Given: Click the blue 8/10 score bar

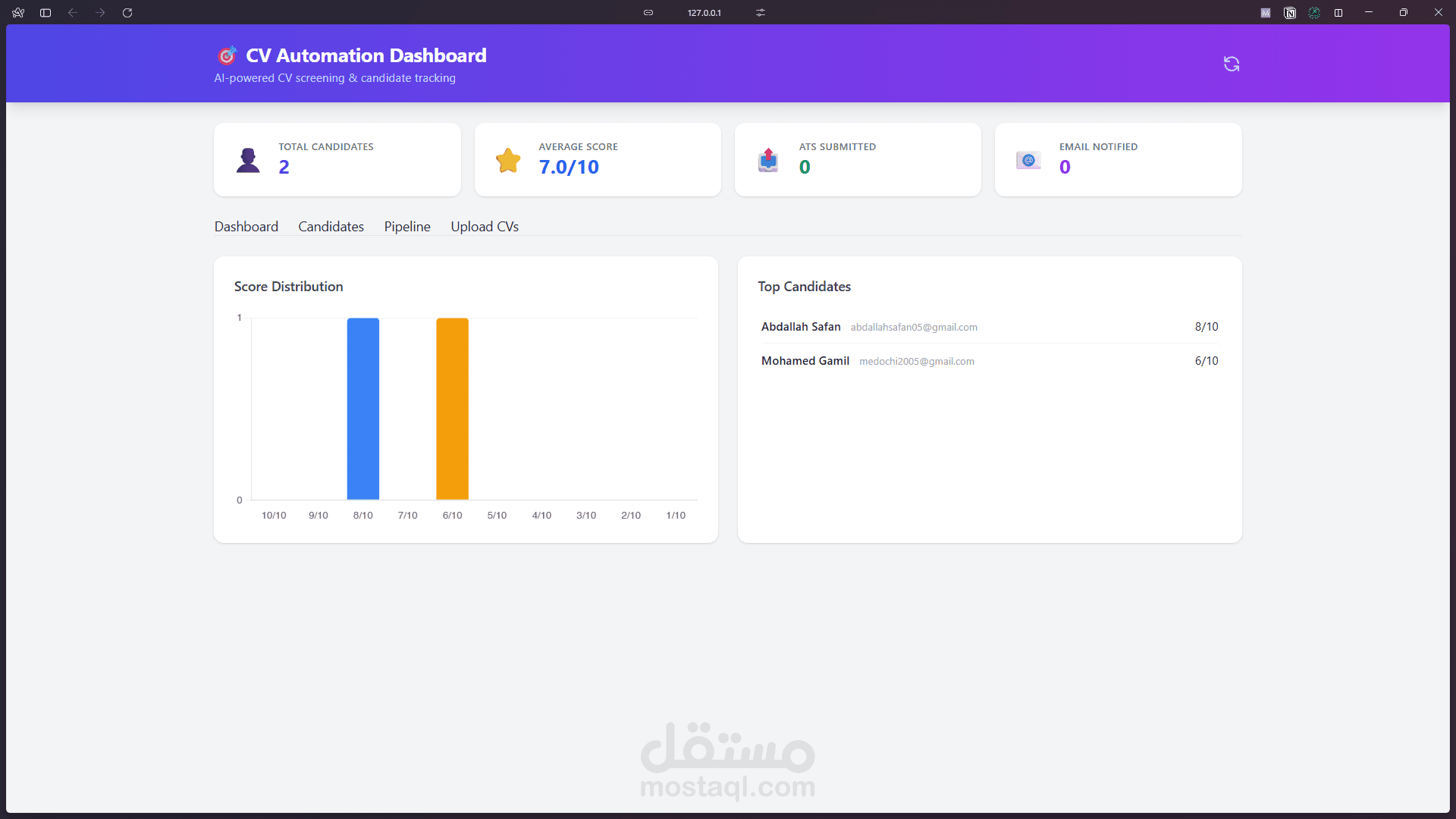Looking at the screenshot, I should coord(363,409).
